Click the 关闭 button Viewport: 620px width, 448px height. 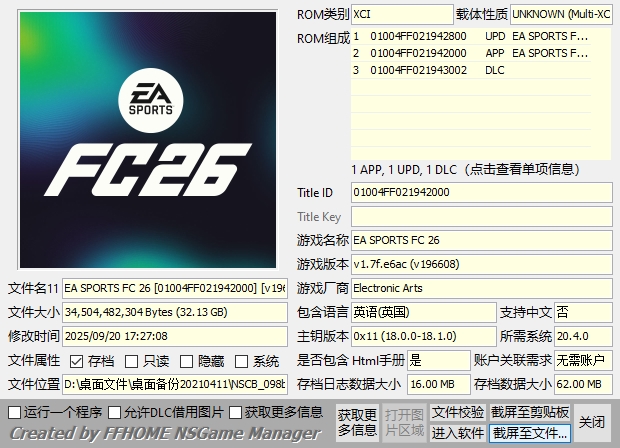[x=592, y=422]
